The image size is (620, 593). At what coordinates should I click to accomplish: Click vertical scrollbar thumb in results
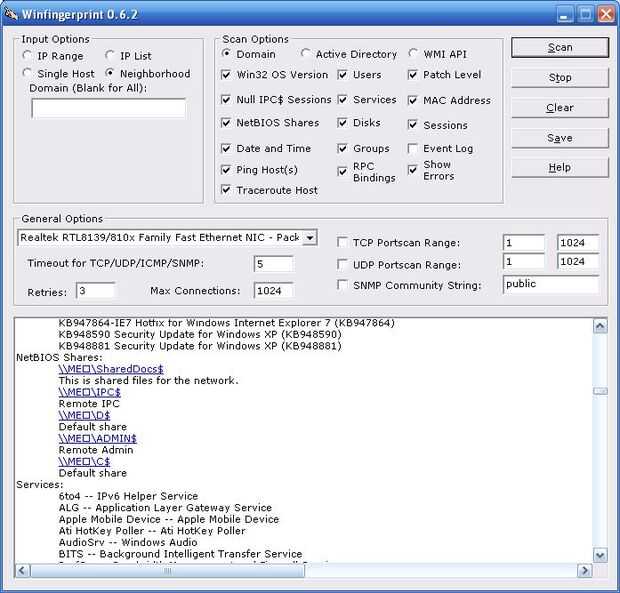[600, 391]
